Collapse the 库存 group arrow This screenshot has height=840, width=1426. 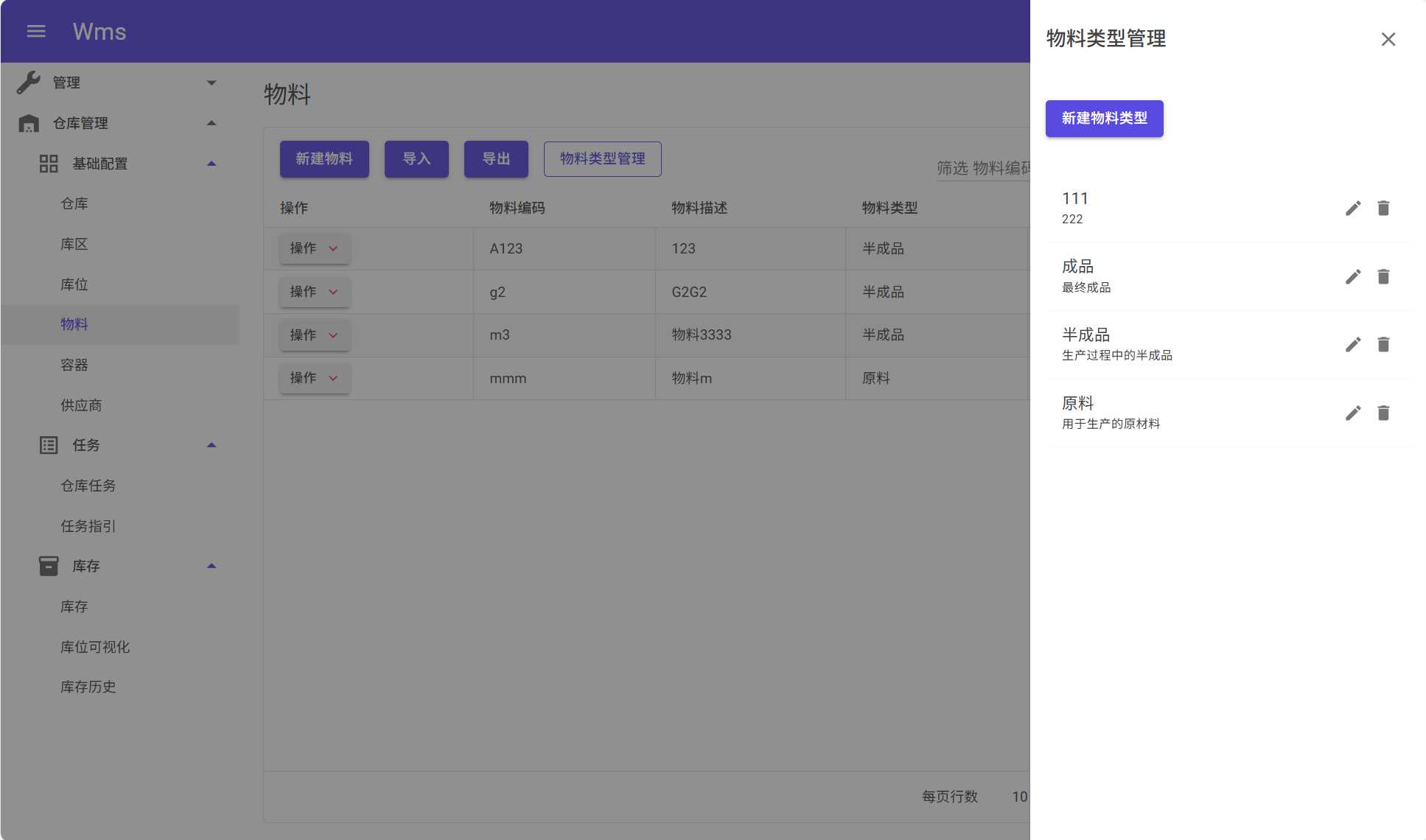(x=212, y=566)
